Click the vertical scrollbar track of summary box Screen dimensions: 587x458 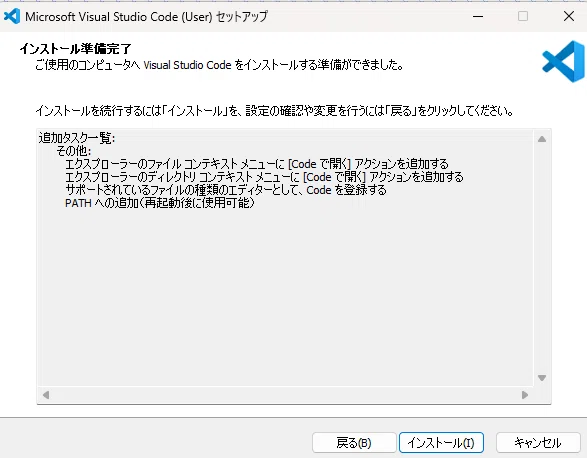coord(542,258)
